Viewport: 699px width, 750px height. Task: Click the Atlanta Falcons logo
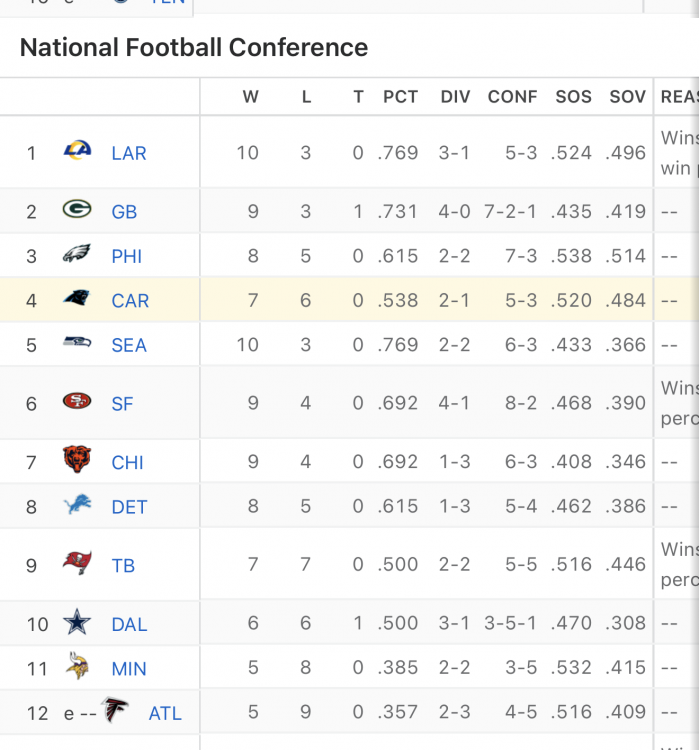(x=115, y=712)
